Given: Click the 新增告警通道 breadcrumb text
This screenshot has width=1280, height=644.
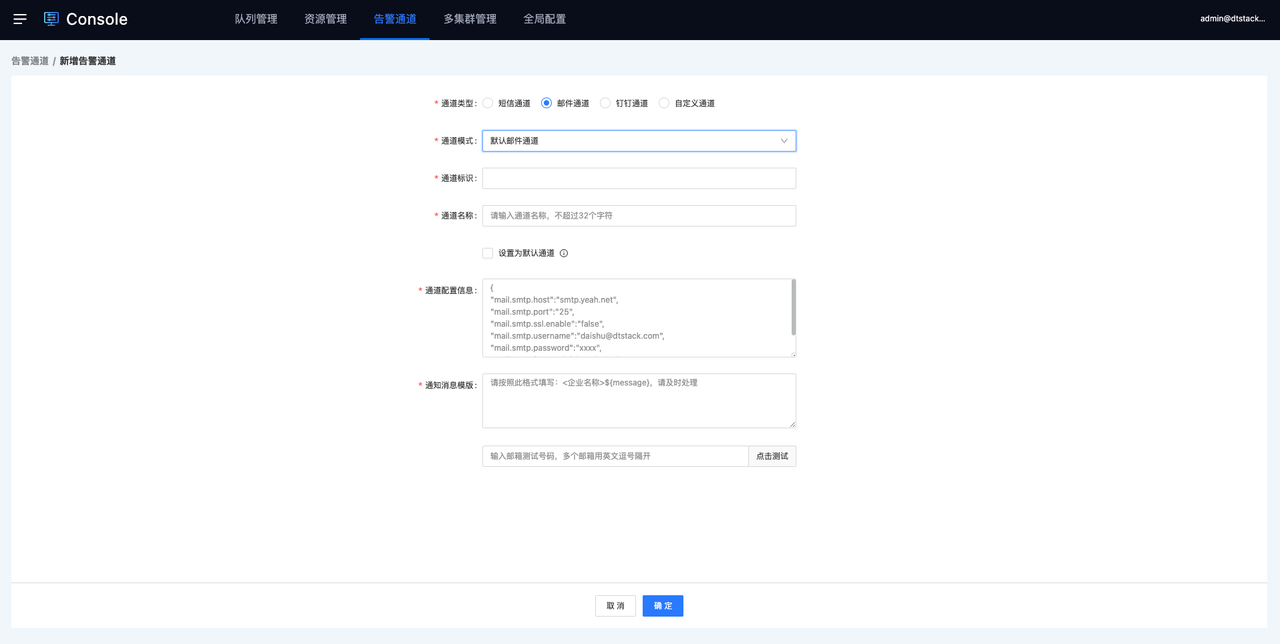Looking at the screenshot, I should click(x=88, y=61).
